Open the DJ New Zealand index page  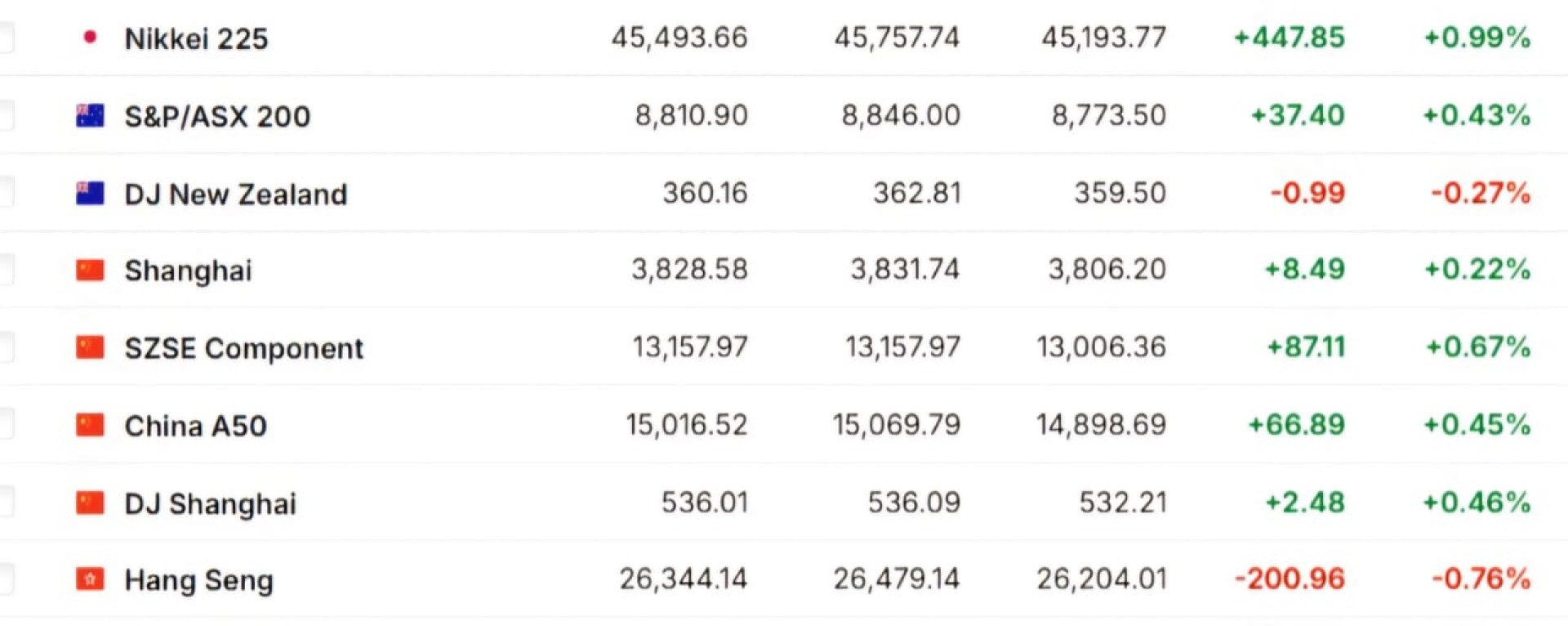pos(235,194)
